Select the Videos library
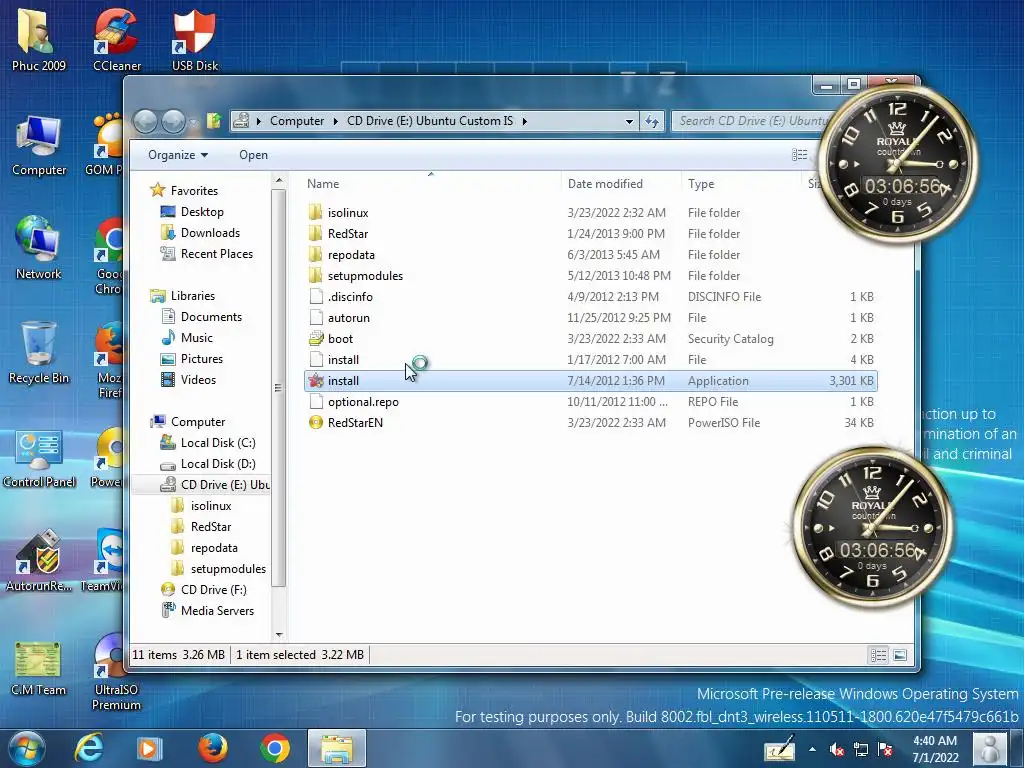 (x=198, y=379)
